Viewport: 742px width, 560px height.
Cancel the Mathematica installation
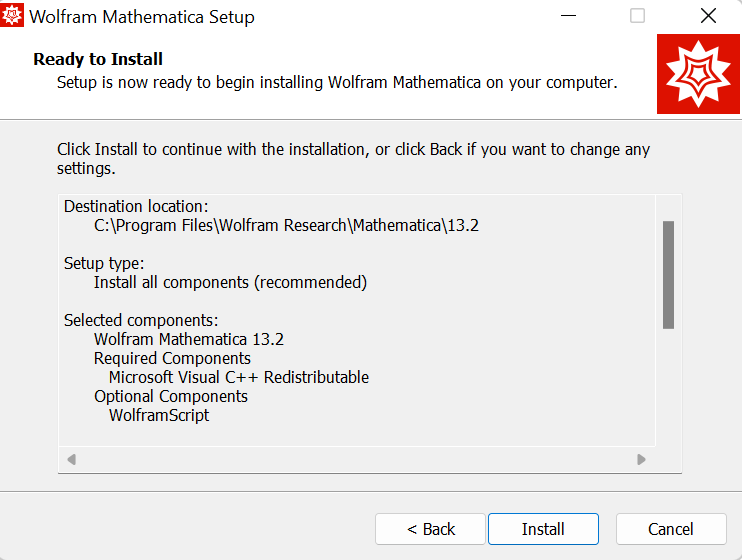pos(670,529)
